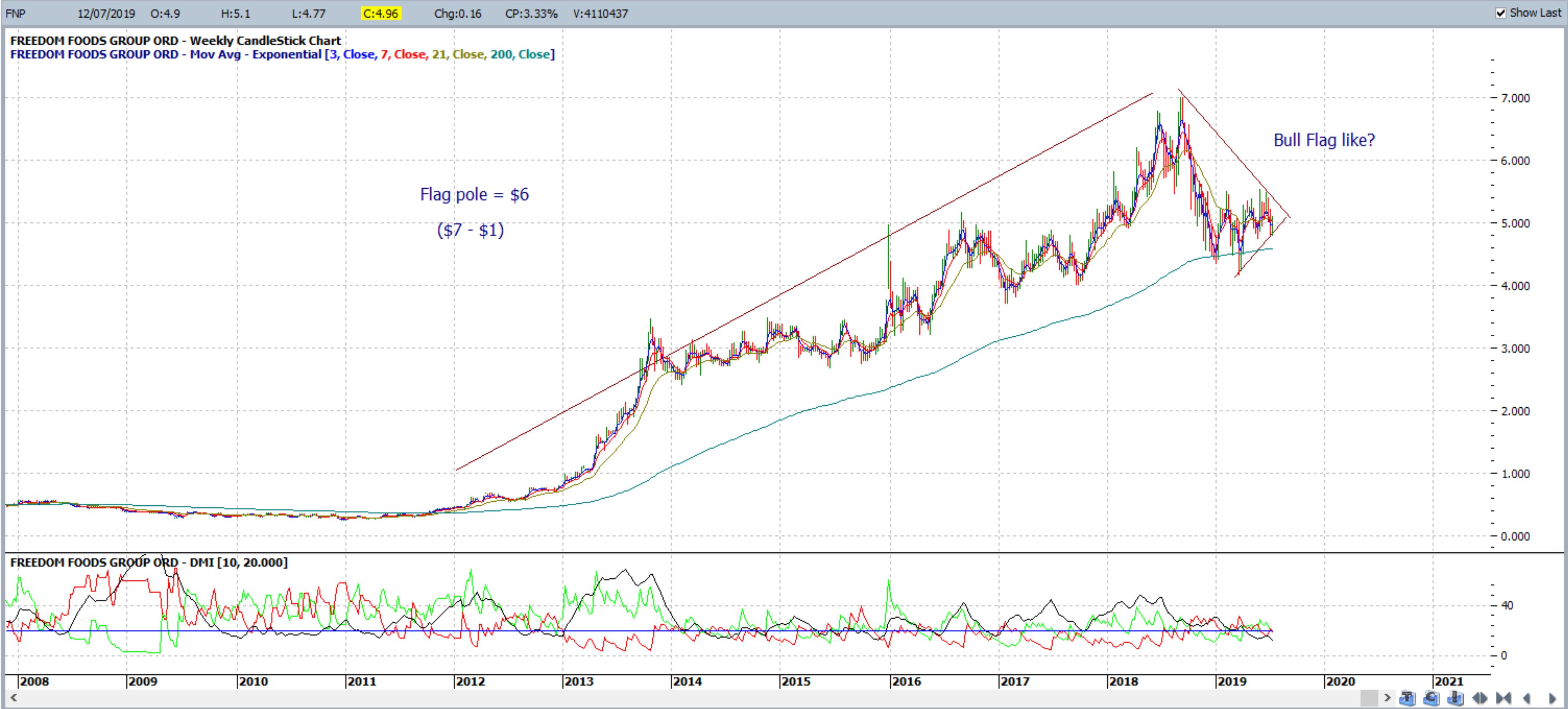Click the compress-inward double arrow icon
This screenshot has width=1568, height=709.
(1503, 698)
